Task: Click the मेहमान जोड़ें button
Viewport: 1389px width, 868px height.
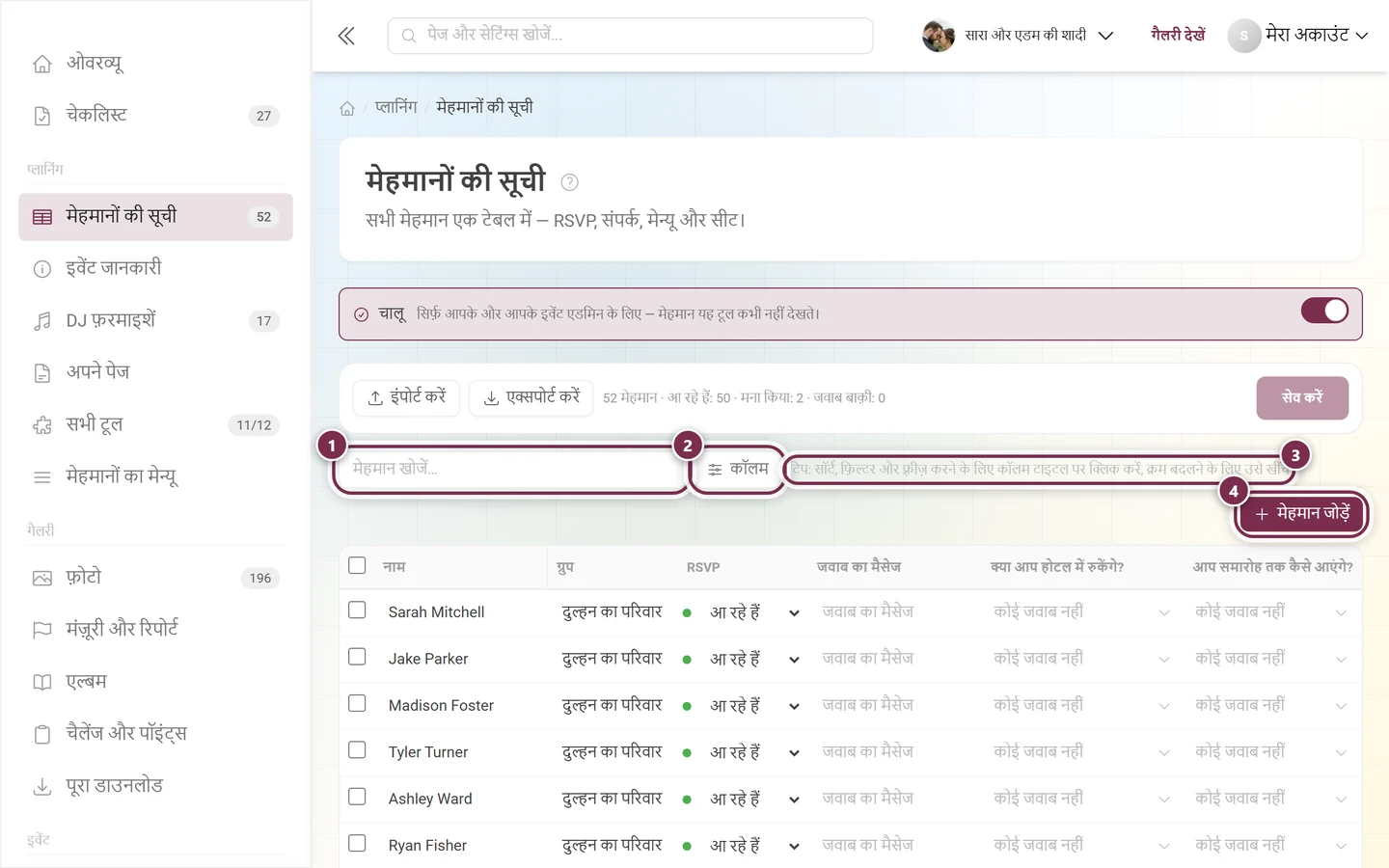Action: pyautogui.click(x=1302, y=514)
